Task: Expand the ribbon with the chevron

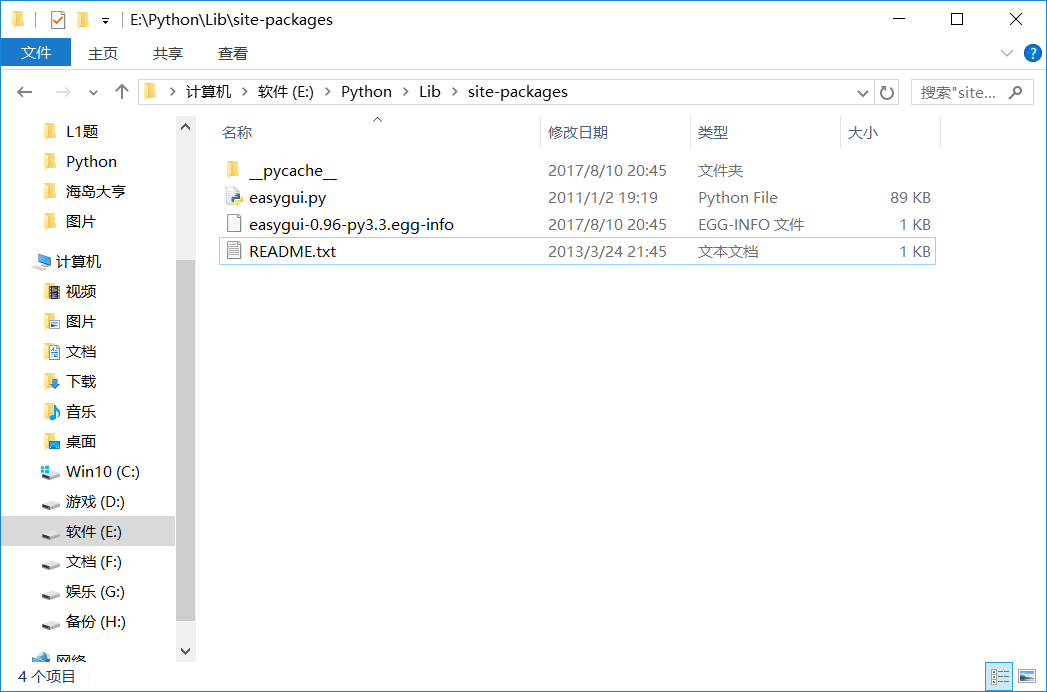Action: pyautogui.click(x=1007, y=53)
